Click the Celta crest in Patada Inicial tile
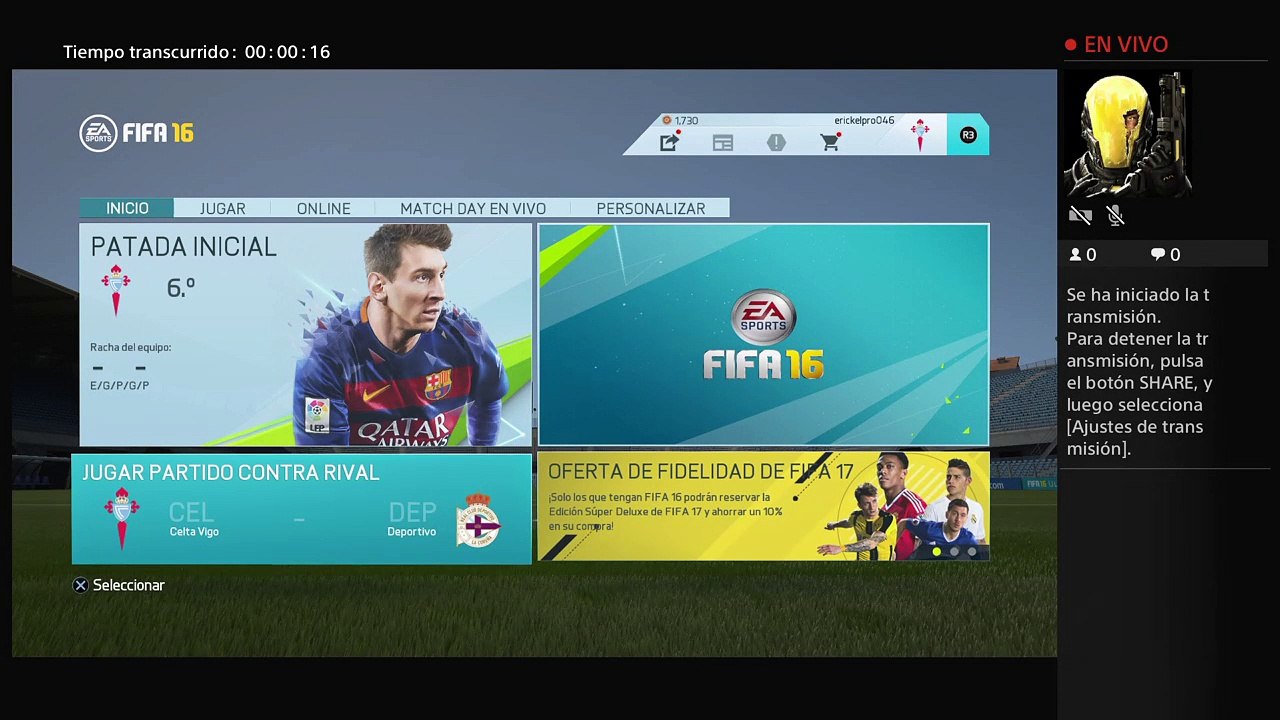Screen dimensions: 1280x720 click(x=116, y=290)
